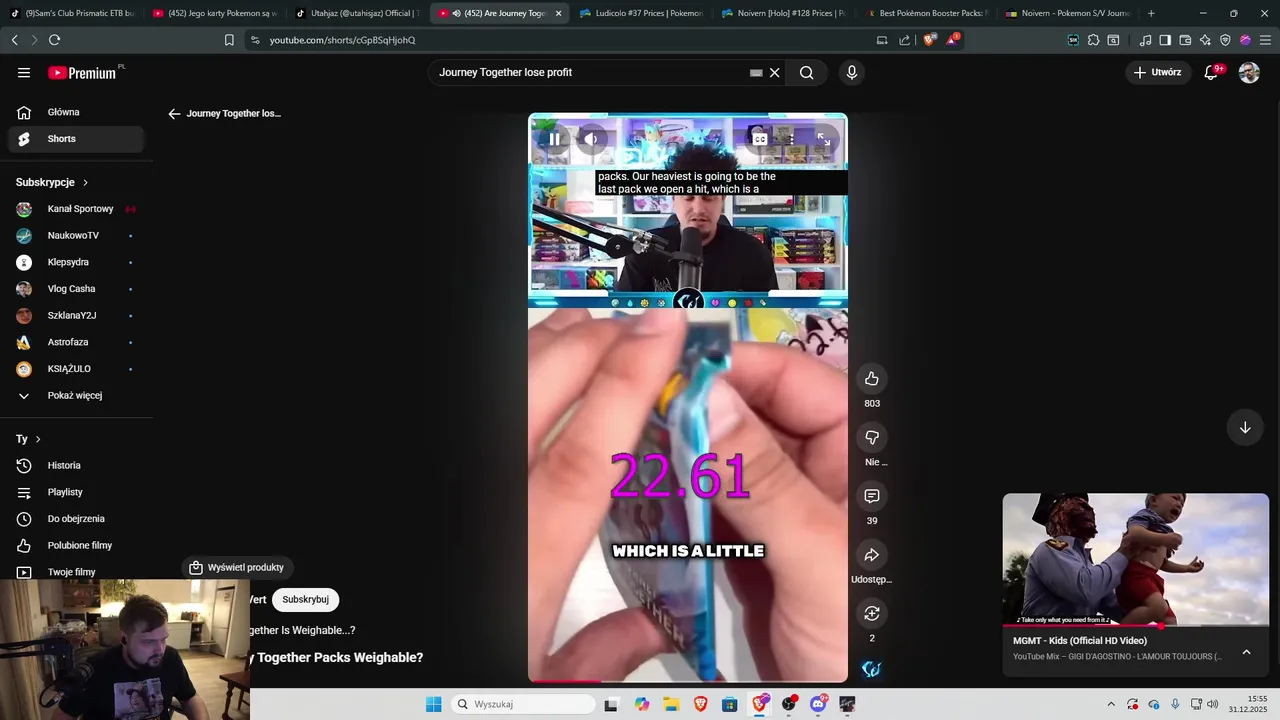Open a new browser tab
Screen dimensions: 1280x720
click(1151, 13)
